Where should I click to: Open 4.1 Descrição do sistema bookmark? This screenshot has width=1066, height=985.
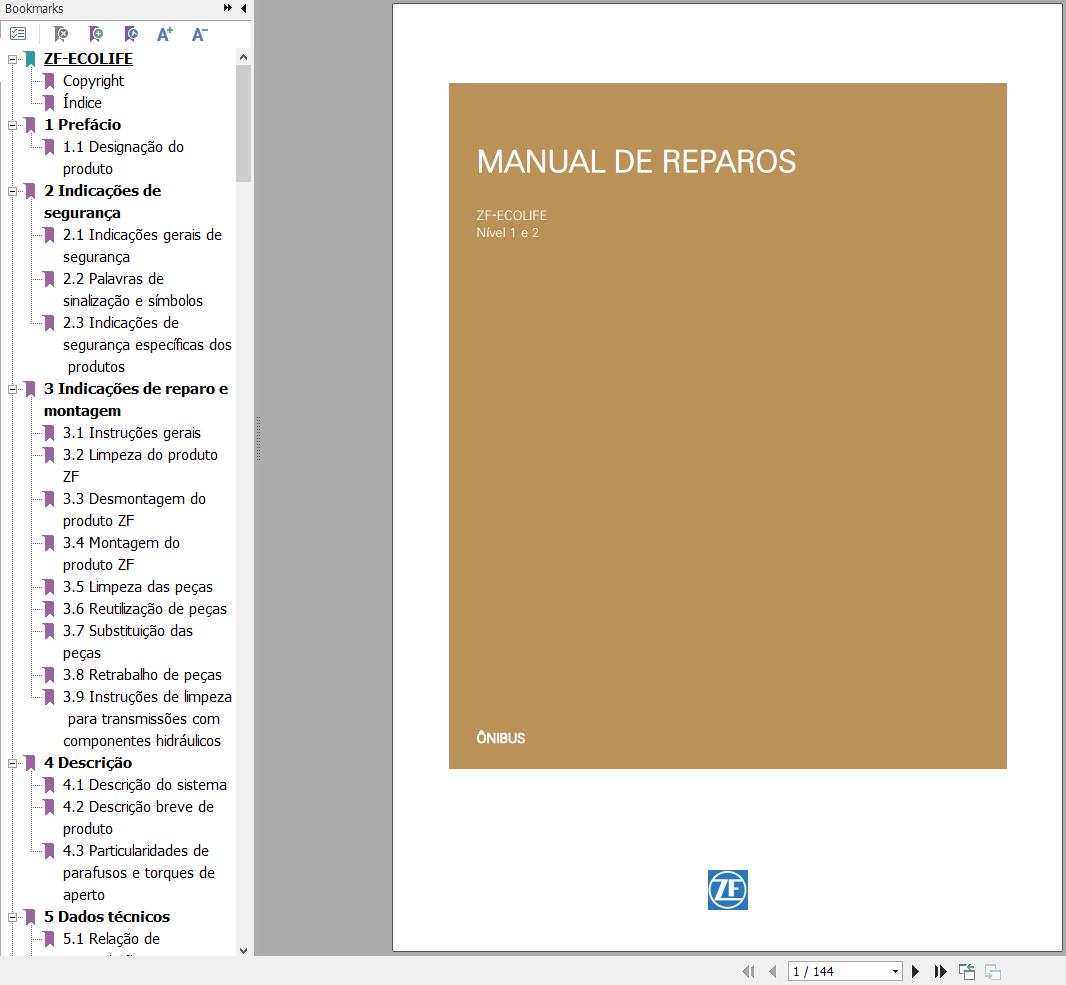coord(145,785)
